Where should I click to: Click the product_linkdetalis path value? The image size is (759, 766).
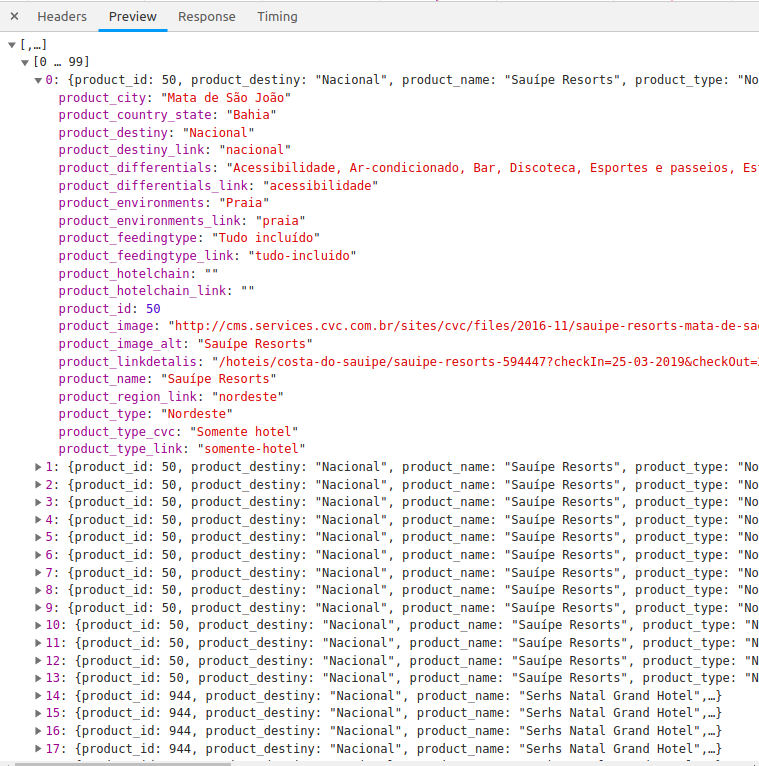pos(485,362)
